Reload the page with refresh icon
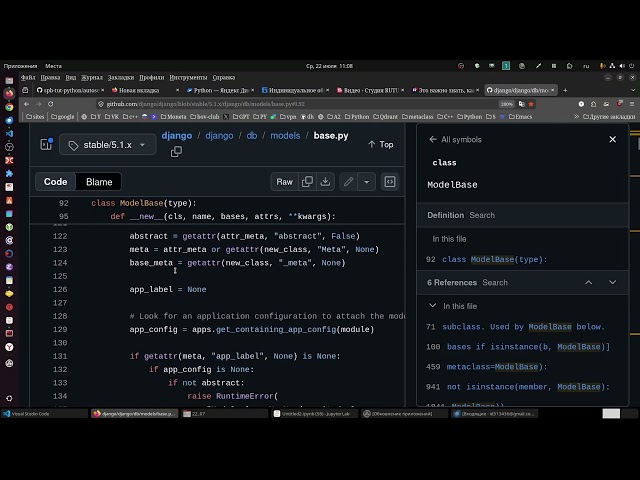Screen dimensions: 640x480 pyautogui.click(x=51, y=104)
